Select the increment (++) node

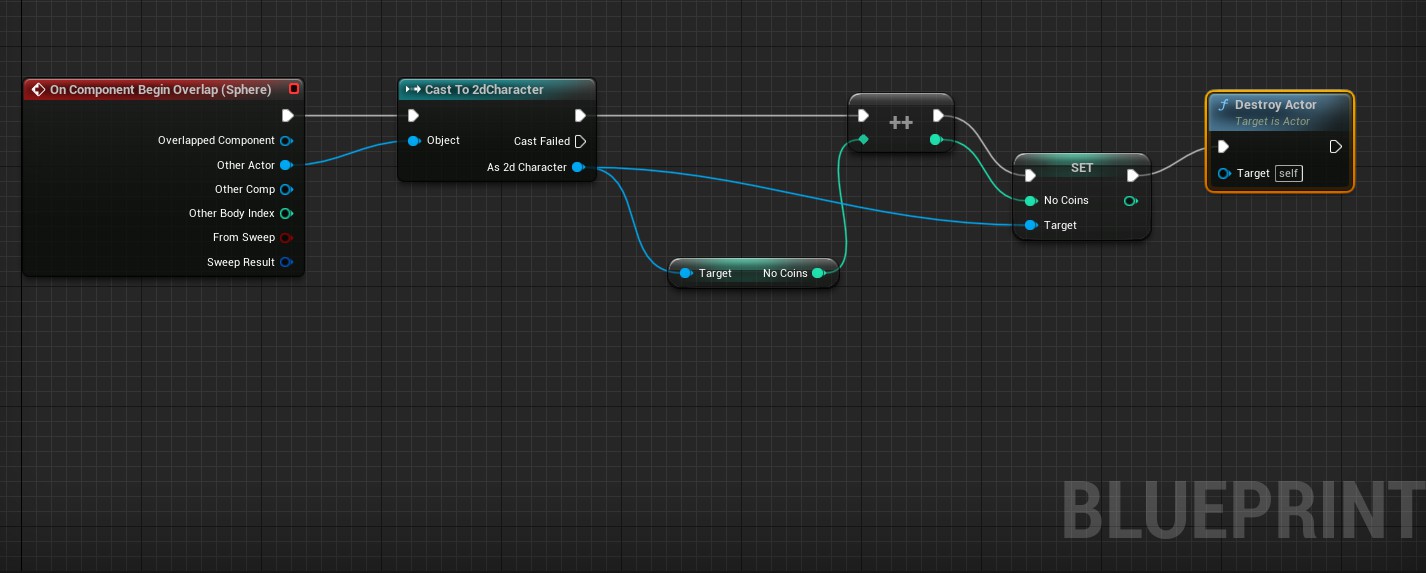[x=901, y=122]
